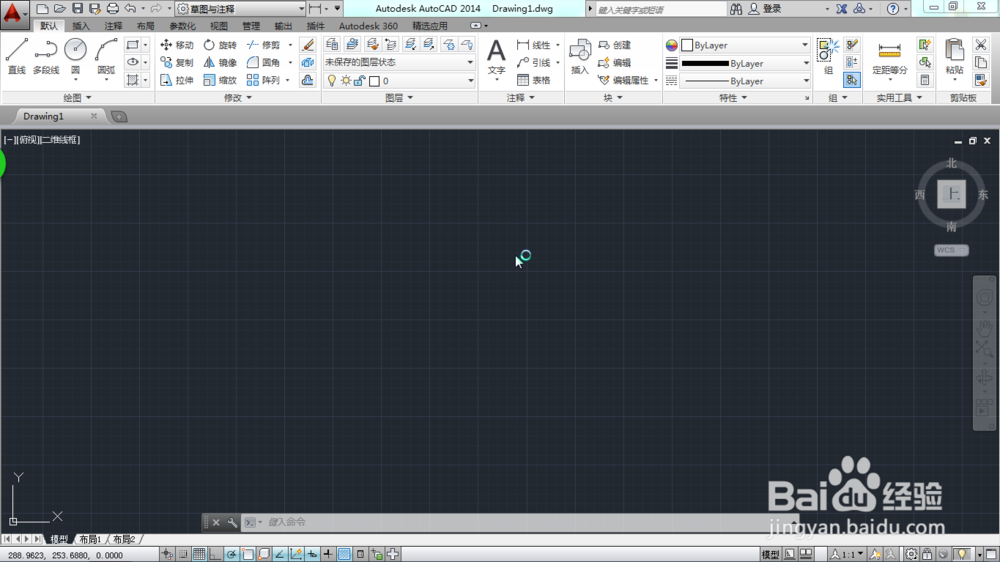Click the Scale (缩放) tool
1000x562 pixels.
coord(220,80)
